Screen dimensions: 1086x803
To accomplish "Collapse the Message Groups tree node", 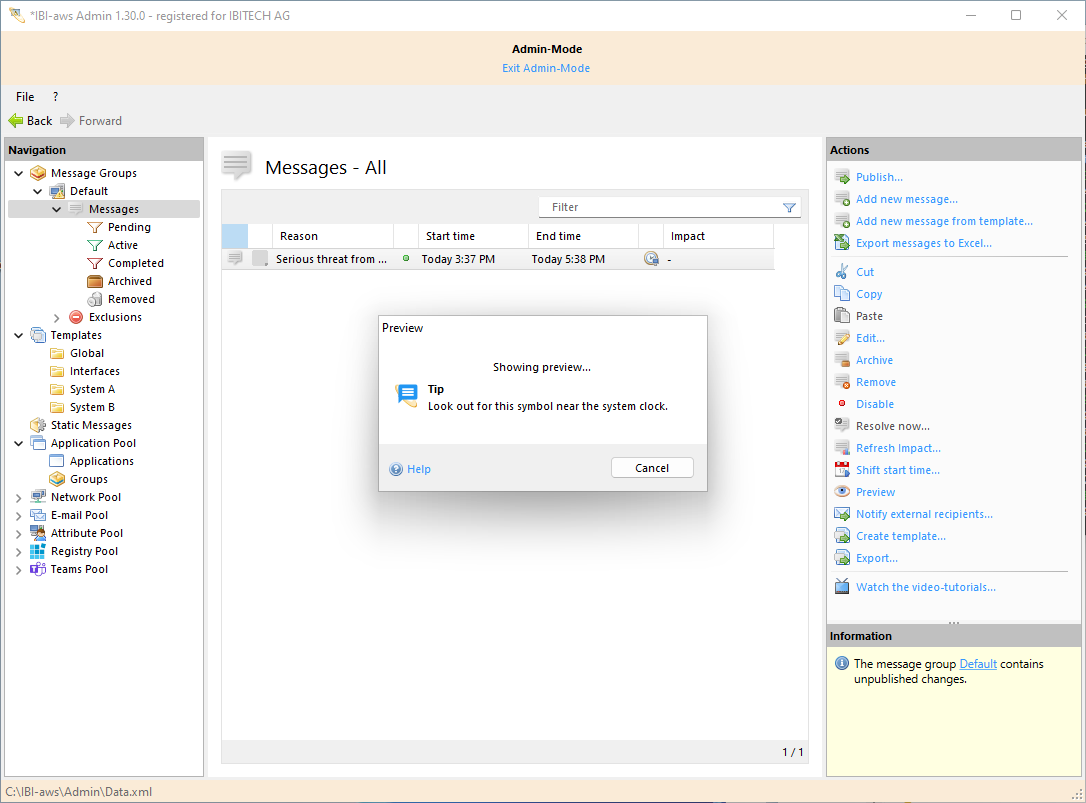I will [19, 173].
